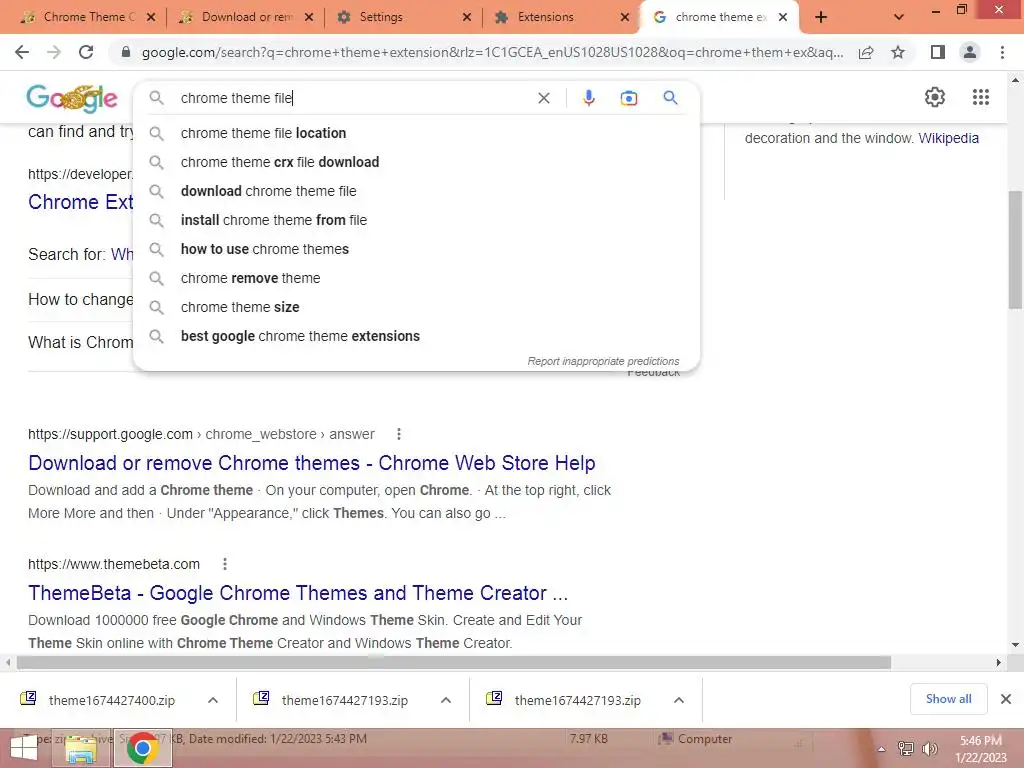Share this page icon in address bar
Screen dimensions: 1024x768
pyautogui.click(x=866, y=52)
